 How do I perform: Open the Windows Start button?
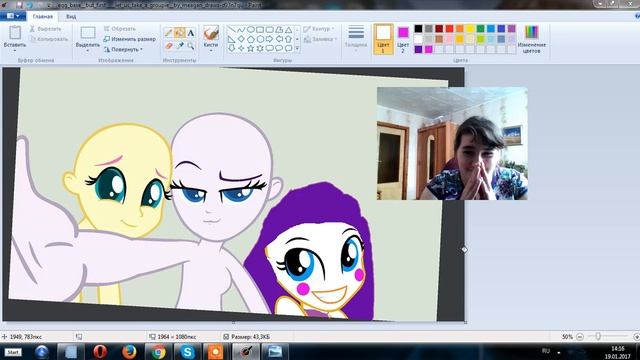click(x=13, y=352)
